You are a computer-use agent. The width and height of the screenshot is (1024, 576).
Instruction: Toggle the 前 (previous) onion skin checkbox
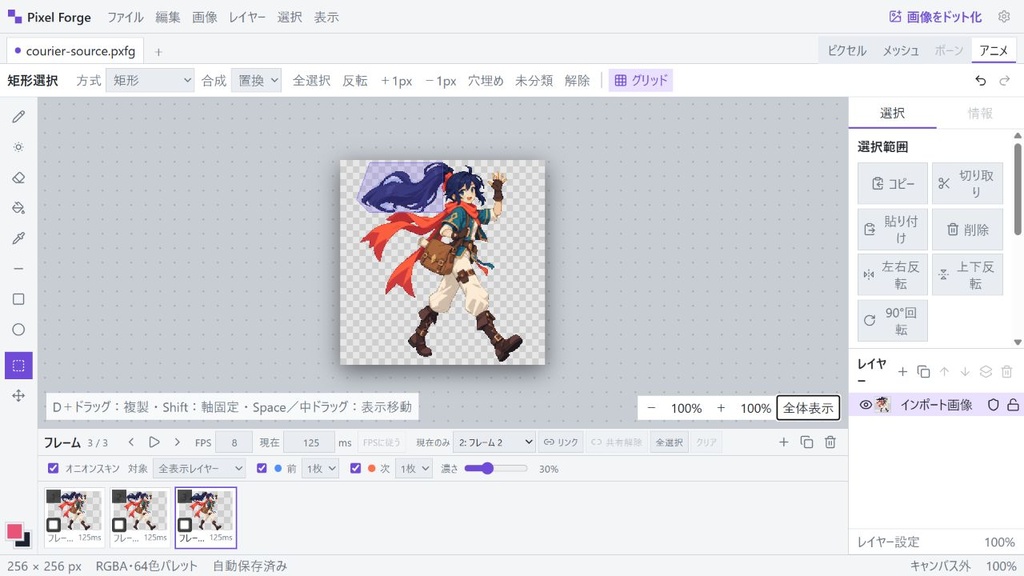262,468
